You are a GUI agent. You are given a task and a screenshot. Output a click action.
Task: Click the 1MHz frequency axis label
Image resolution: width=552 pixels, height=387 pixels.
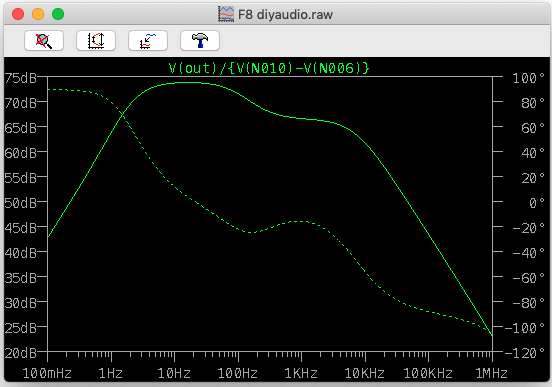click(x=491, y=373)
